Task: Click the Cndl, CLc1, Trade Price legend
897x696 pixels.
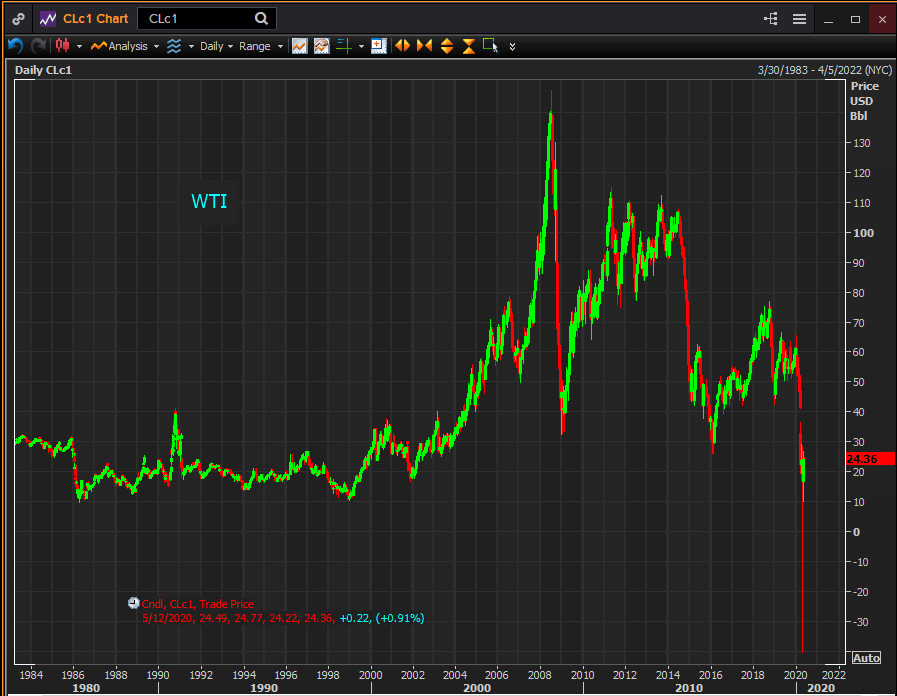Action: [x=197, y=604]
